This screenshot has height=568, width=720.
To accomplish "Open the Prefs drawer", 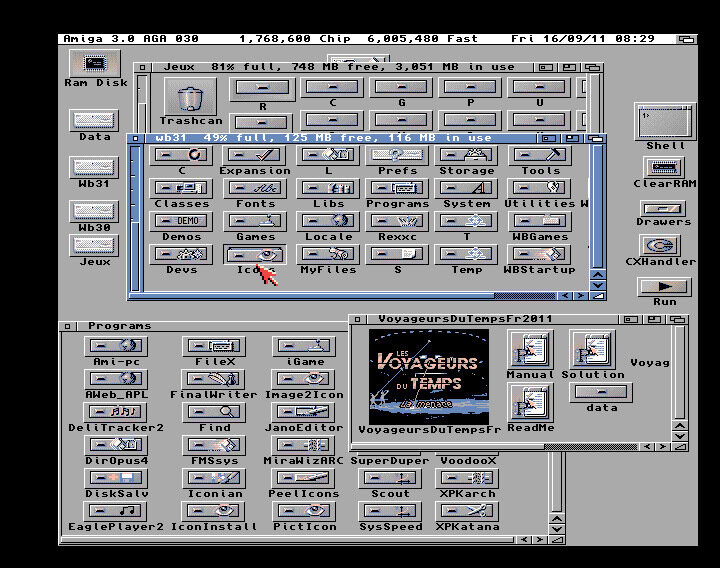I will [x=397, y=156].
